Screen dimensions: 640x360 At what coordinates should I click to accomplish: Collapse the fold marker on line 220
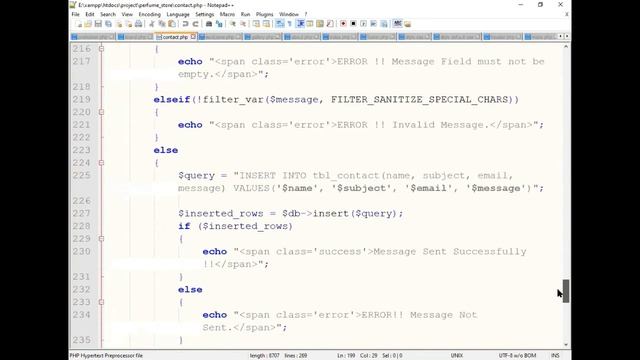coord(101,112)
